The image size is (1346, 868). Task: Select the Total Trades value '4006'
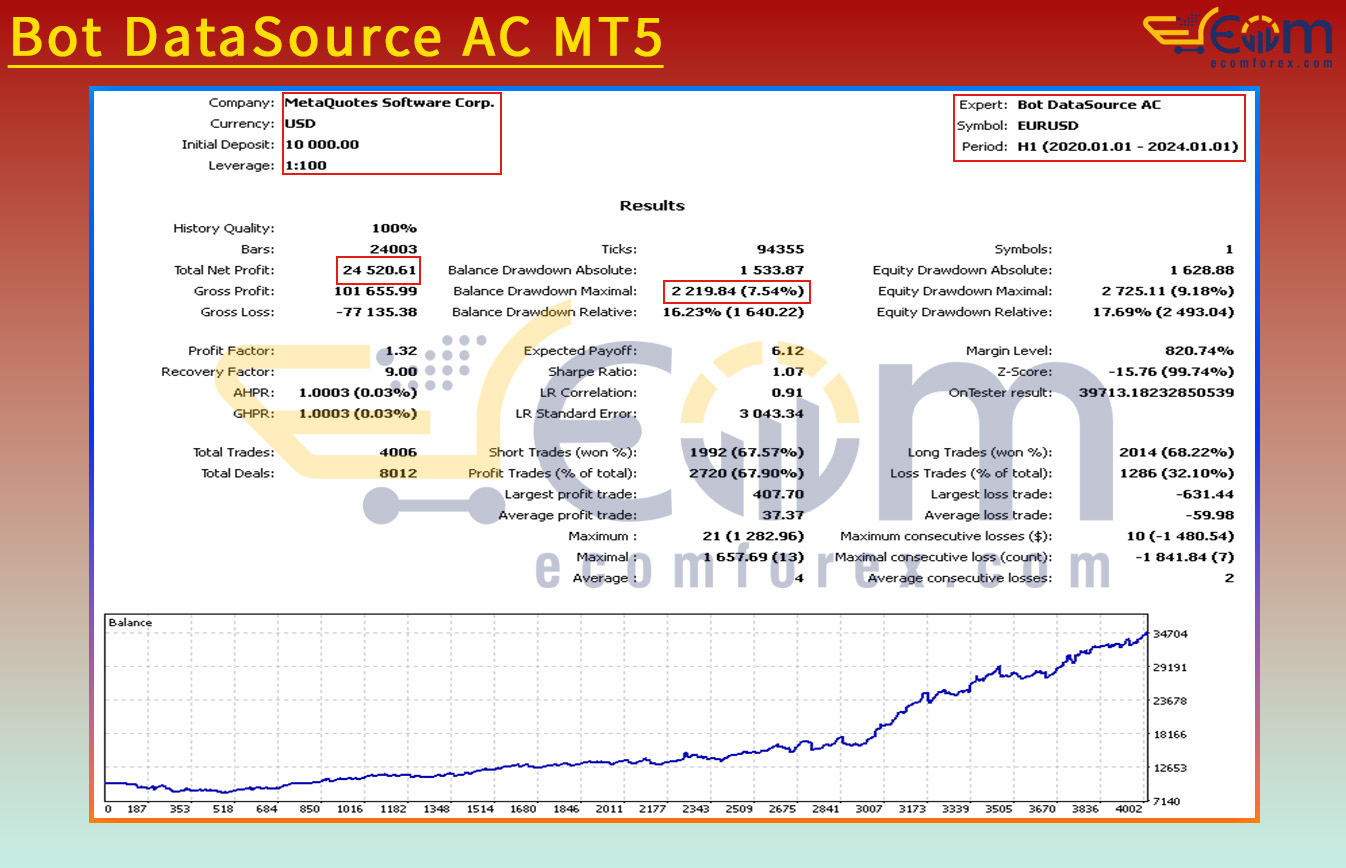coord(398,453)
